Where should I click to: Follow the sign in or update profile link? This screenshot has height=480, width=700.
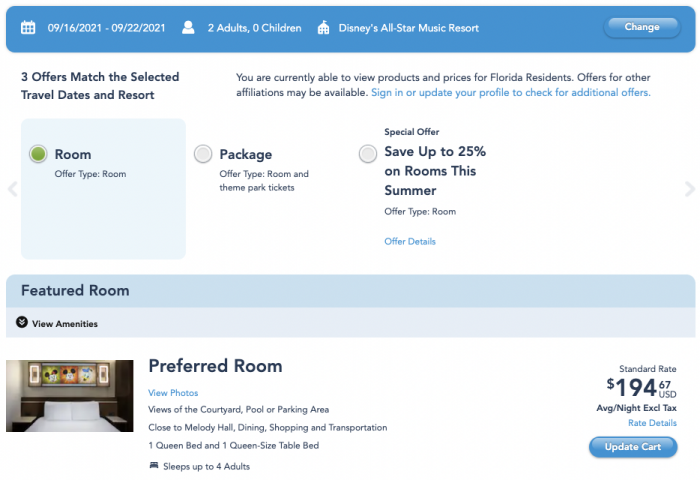pos(511,92)
